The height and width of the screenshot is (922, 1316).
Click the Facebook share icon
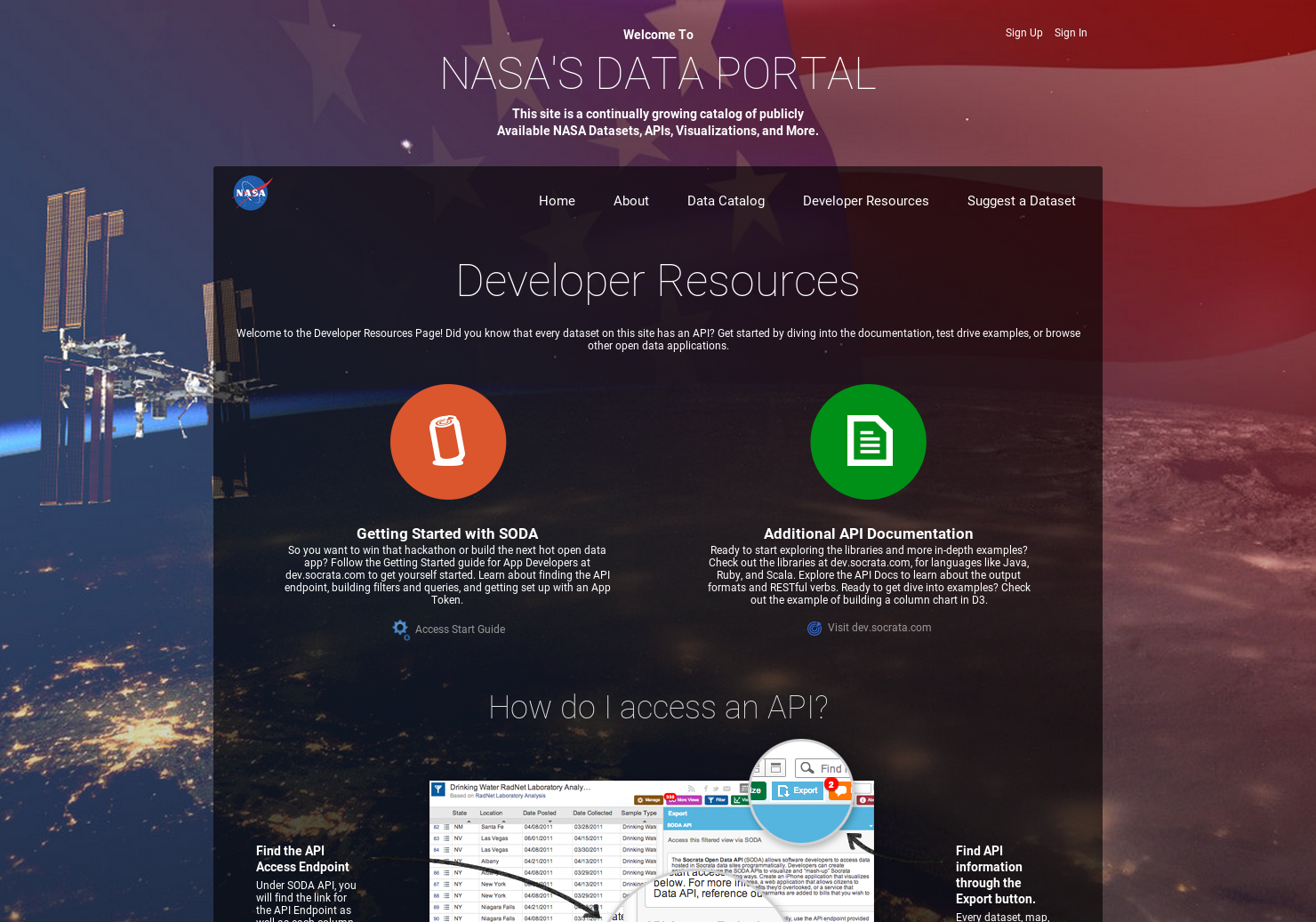coord(704,787)
